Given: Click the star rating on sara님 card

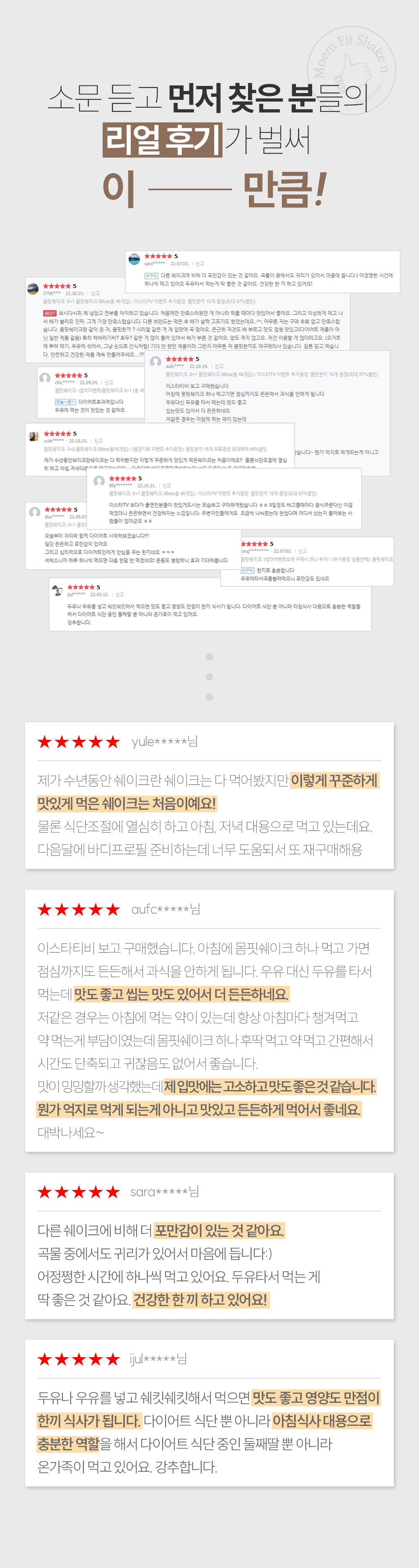Looking at the screenshot, I should 78,1192.
